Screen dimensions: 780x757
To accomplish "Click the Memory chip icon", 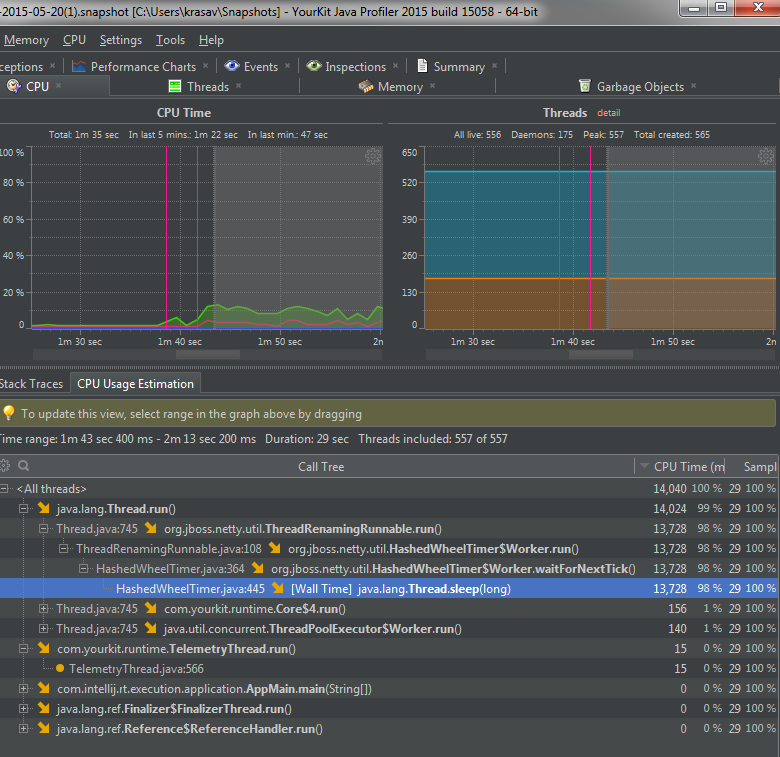I will coord(366,87).
